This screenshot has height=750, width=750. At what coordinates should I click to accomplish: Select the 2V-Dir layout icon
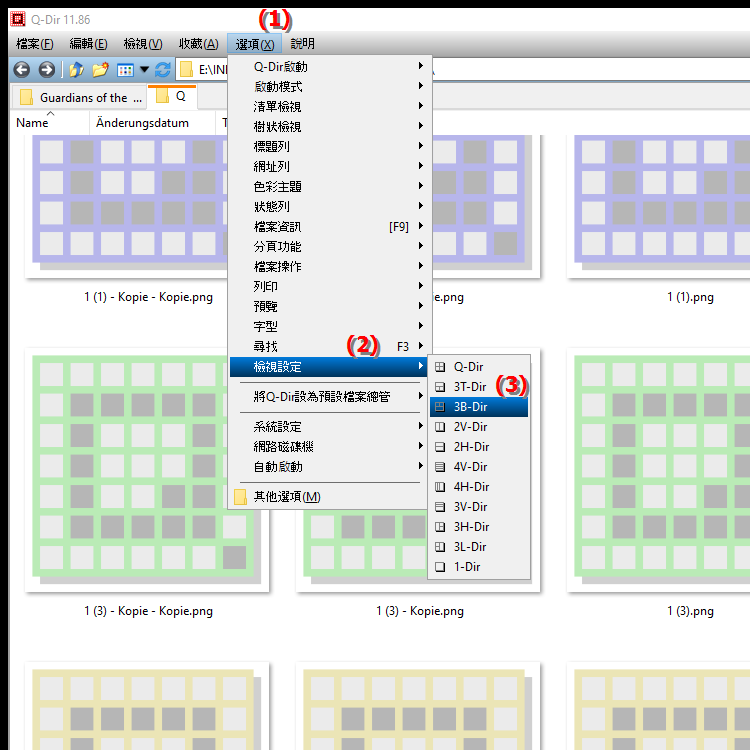point(440,427)
